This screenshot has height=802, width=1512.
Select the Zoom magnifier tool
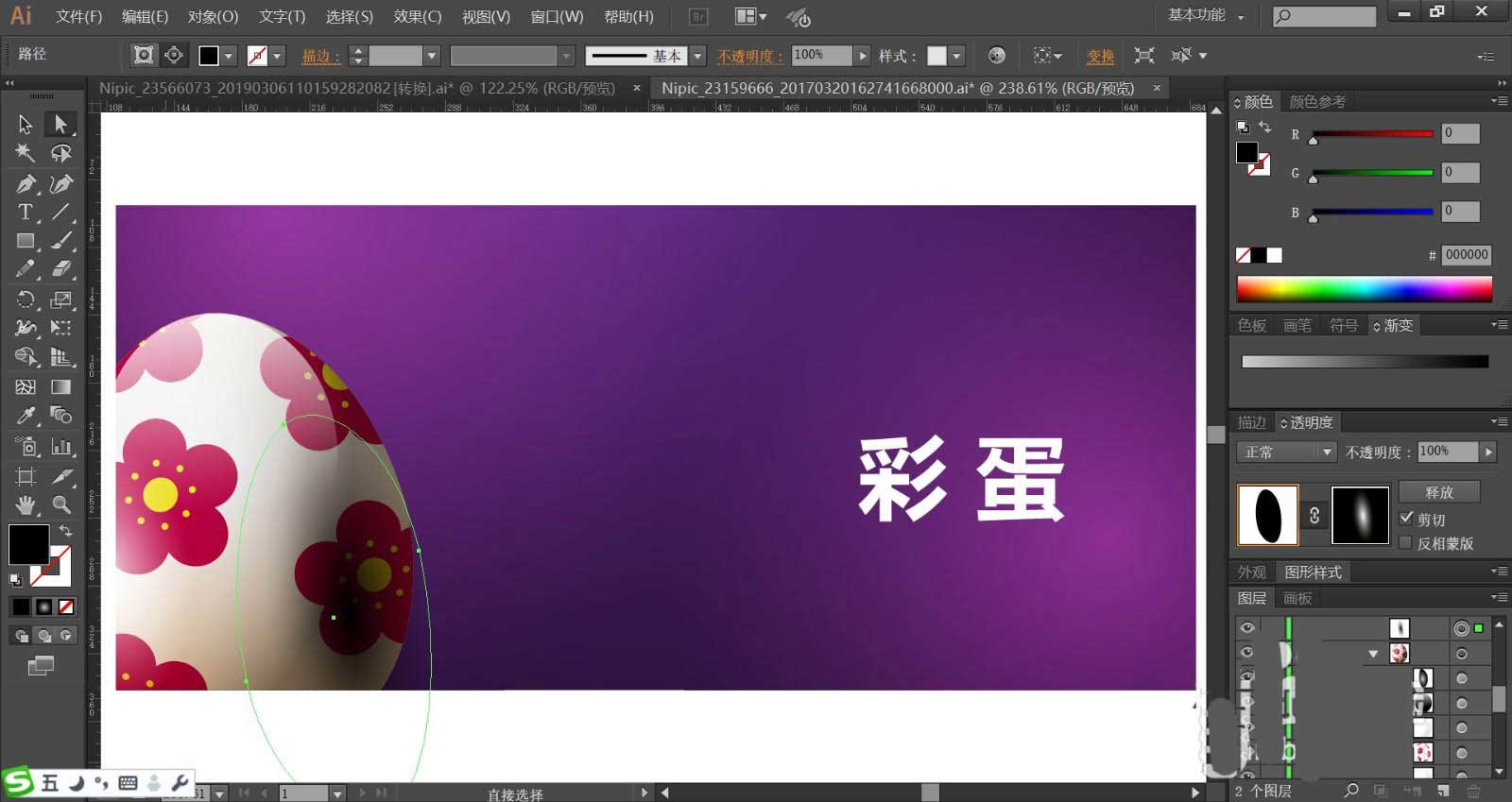tap(61, 505)
